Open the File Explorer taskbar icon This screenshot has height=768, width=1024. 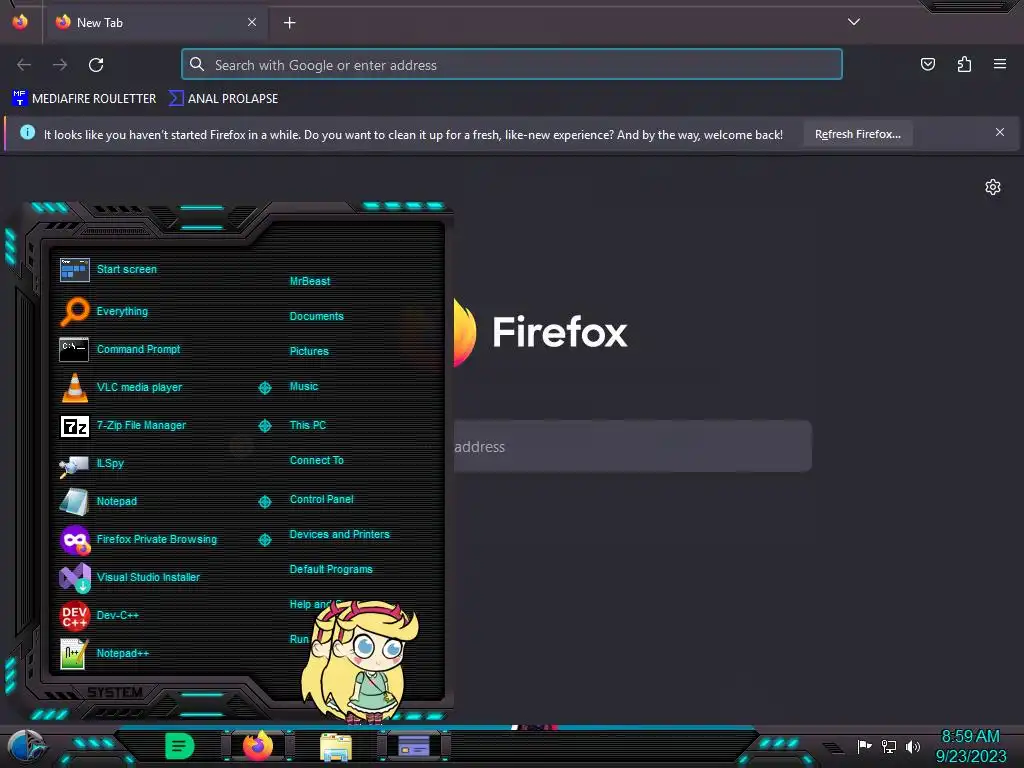336,746
